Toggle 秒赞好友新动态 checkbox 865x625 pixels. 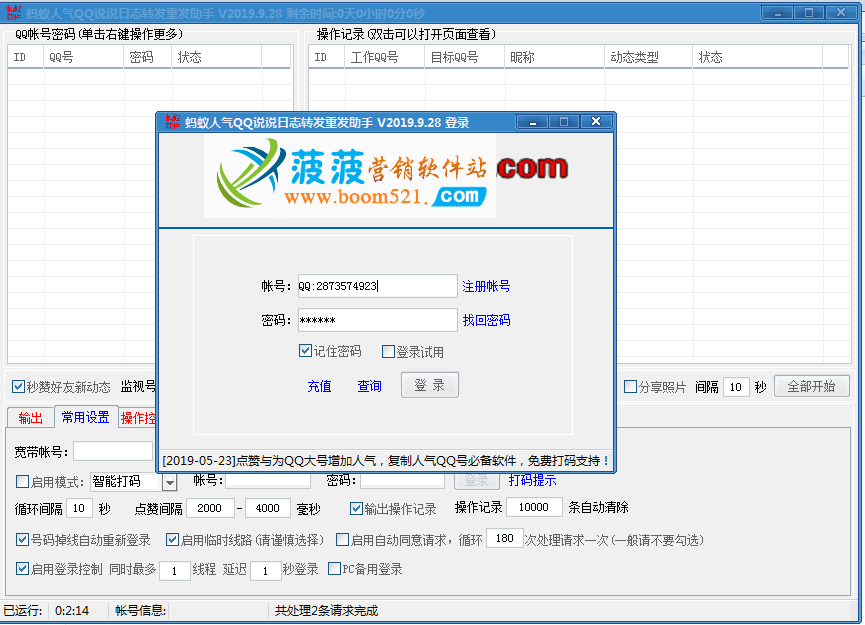point(61,387)
